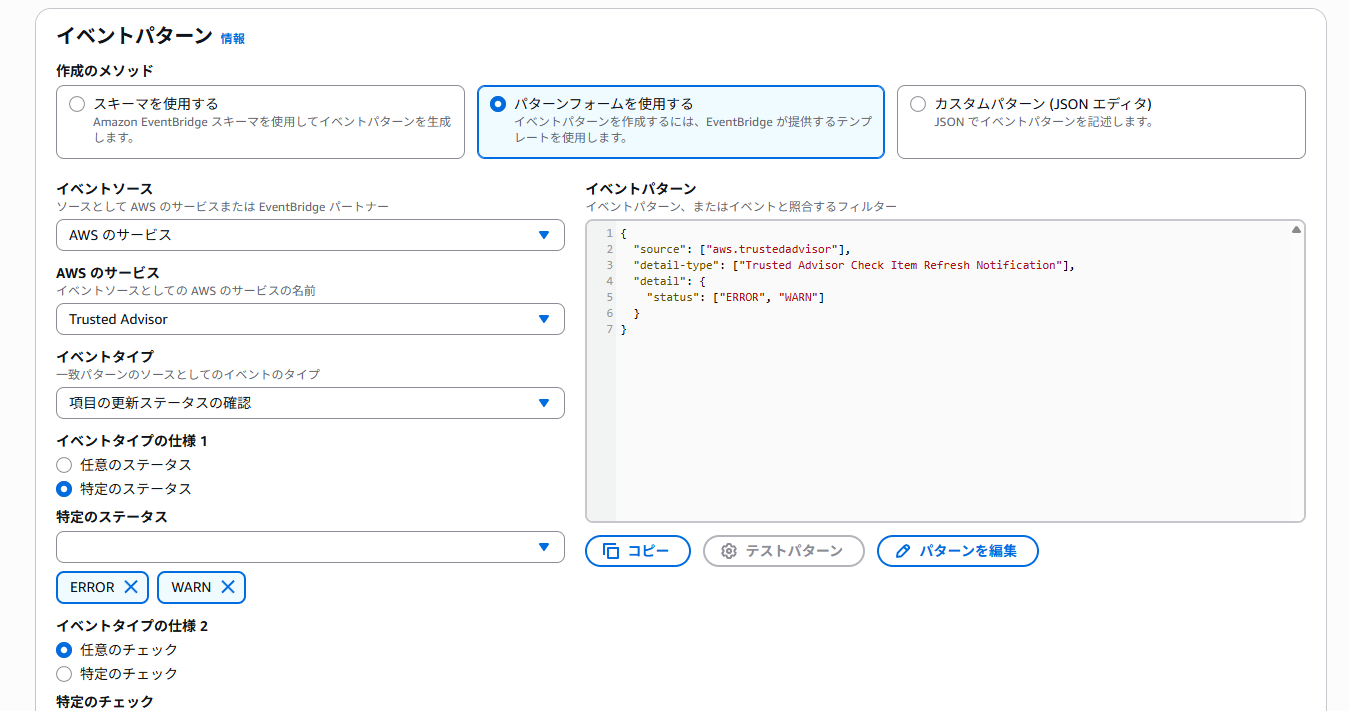Remove the WARN status tag

coord(228,587)
